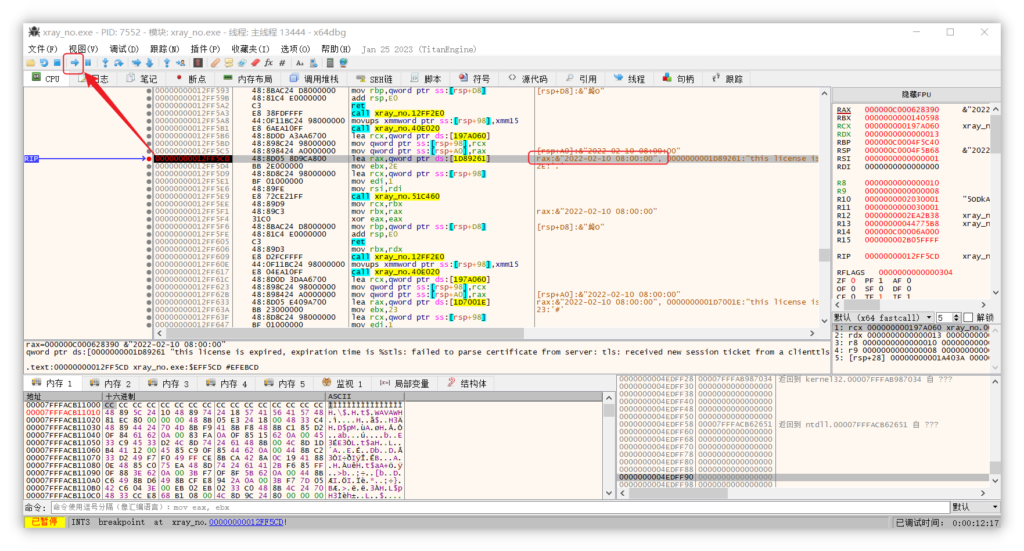Click the Run Till Return icon
Image resolution: width=1024 pixels, height=551 pixels.
[167, 63]
